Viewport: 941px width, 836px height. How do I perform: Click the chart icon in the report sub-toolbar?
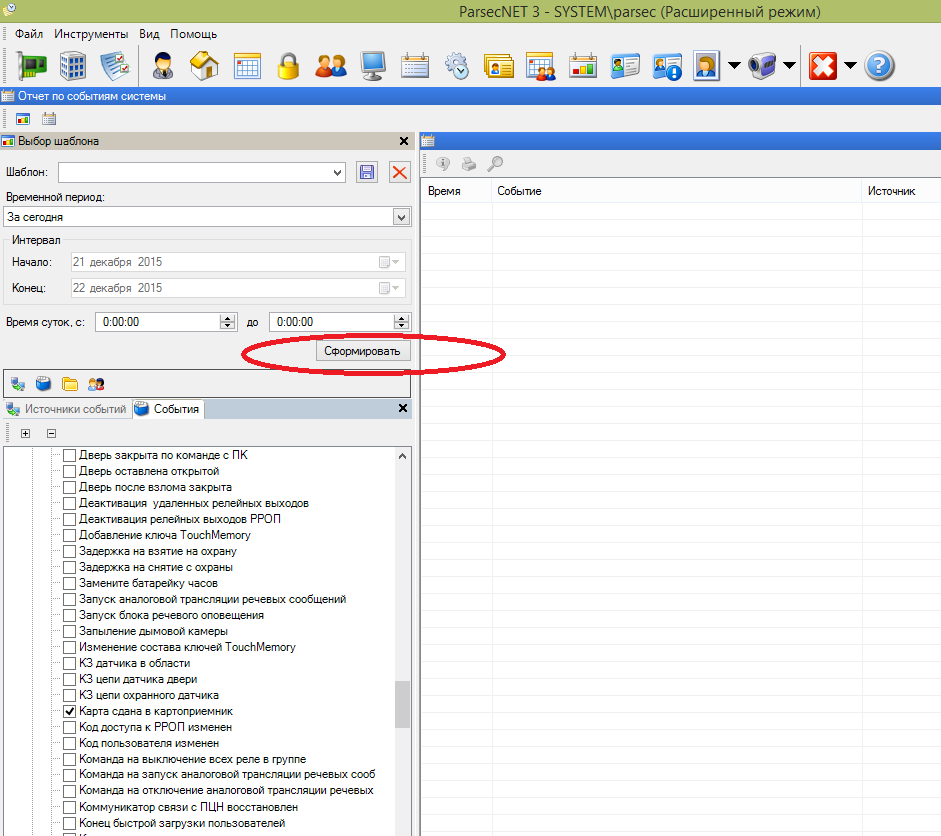23,119
